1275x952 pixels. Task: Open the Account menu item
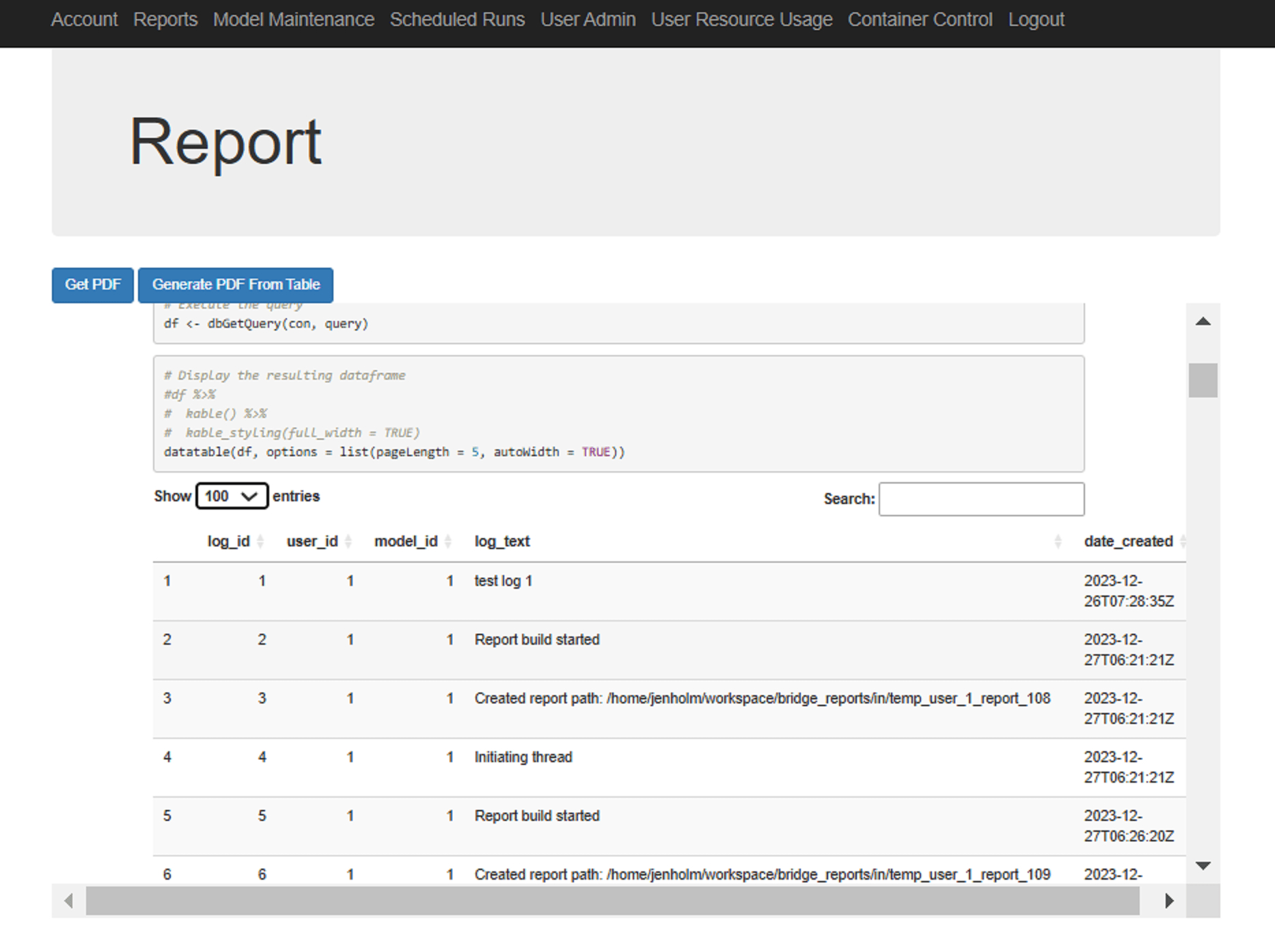[x=84, y=20]
